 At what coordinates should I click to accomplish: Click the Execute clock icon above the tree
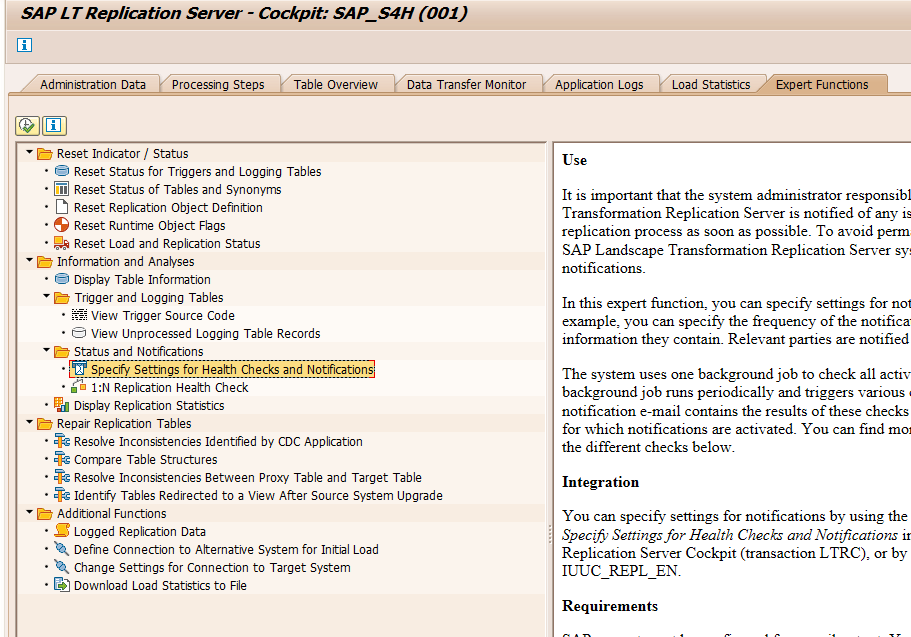pyautogui.click(x=27, y=125)
